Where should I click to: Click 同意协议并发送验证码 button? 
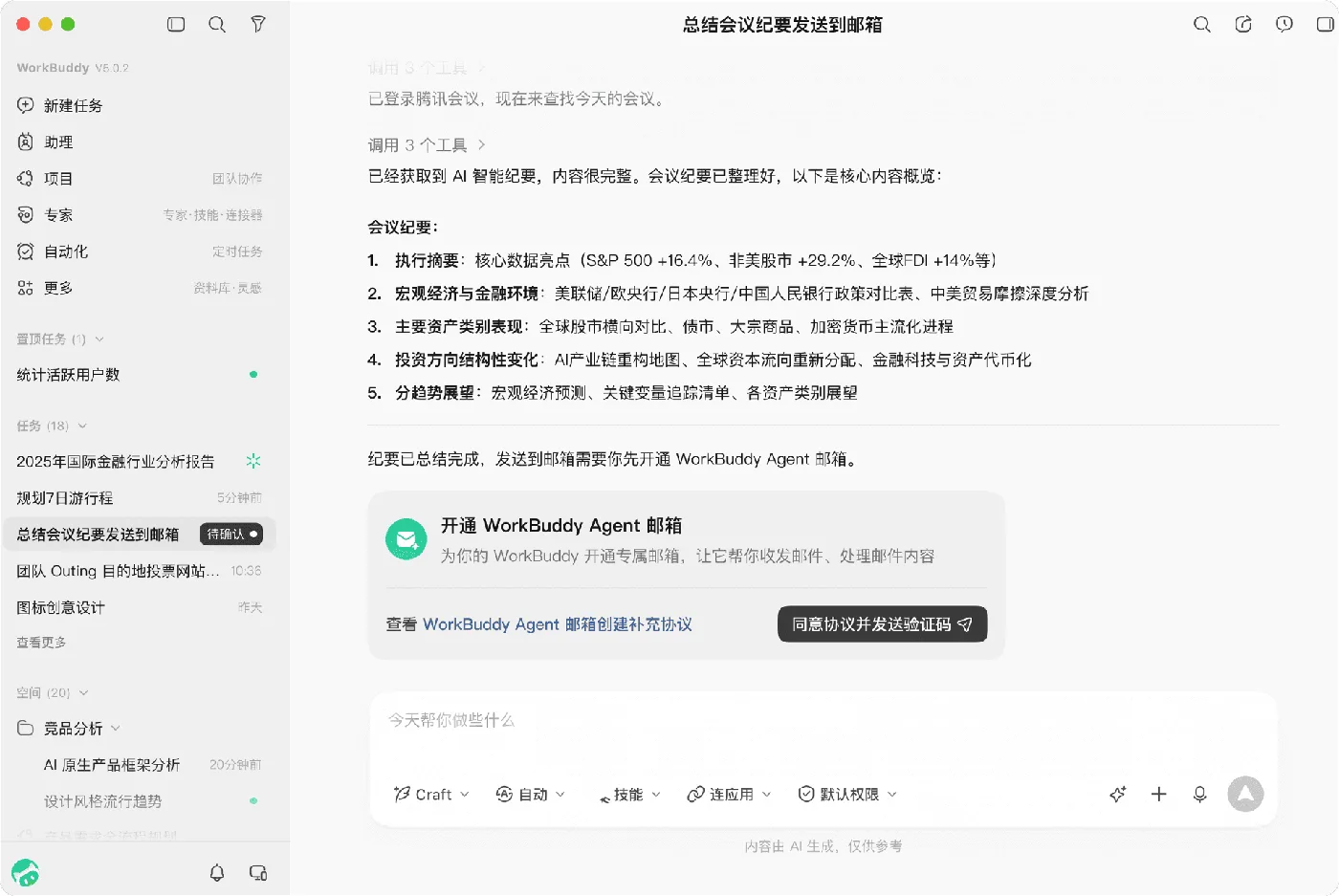point(882,624)
